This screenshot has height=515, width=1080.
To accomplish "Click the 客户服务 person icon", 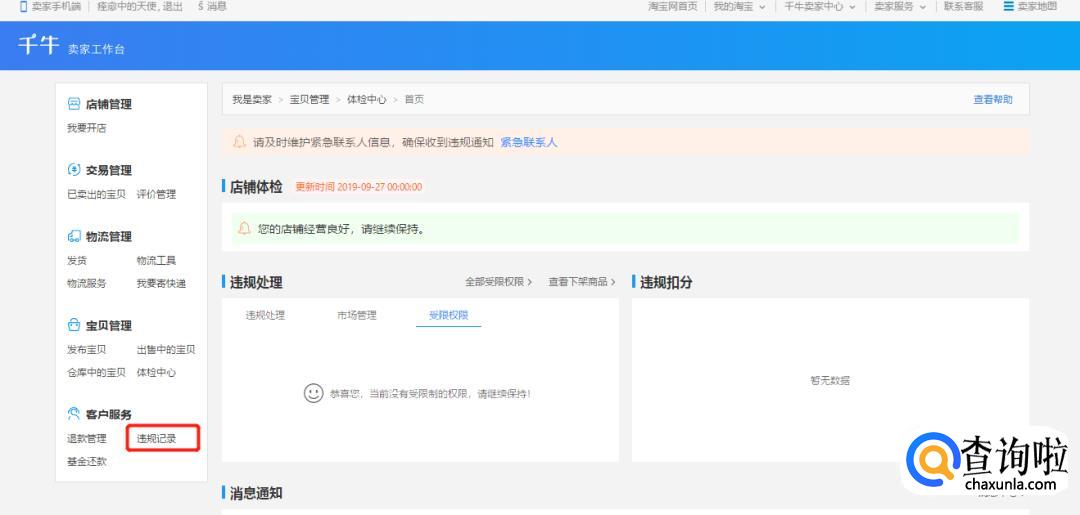I will 74,414.
